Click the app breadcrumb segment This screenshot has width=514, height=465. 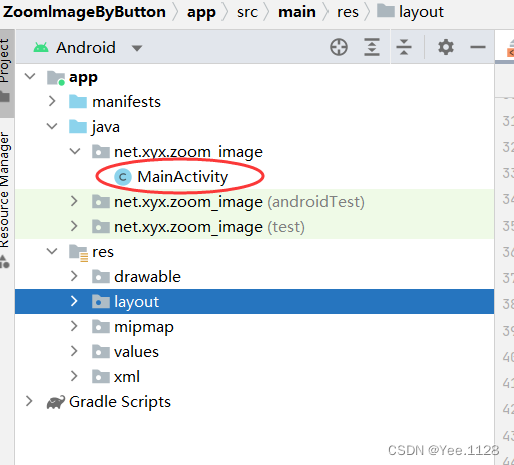[201, 13]
